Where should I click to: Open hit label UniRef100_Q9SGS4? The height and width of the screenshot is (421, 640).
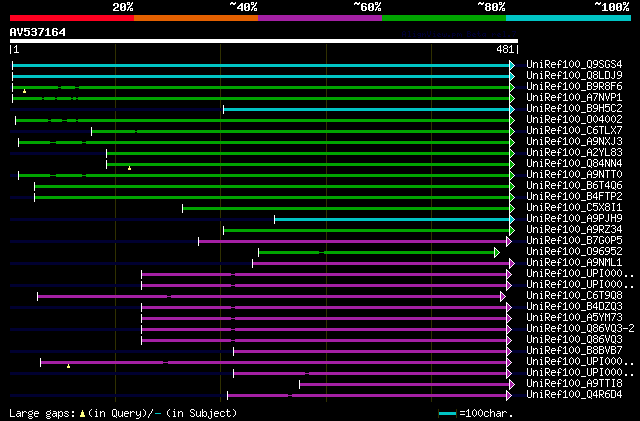pos(574,65)
